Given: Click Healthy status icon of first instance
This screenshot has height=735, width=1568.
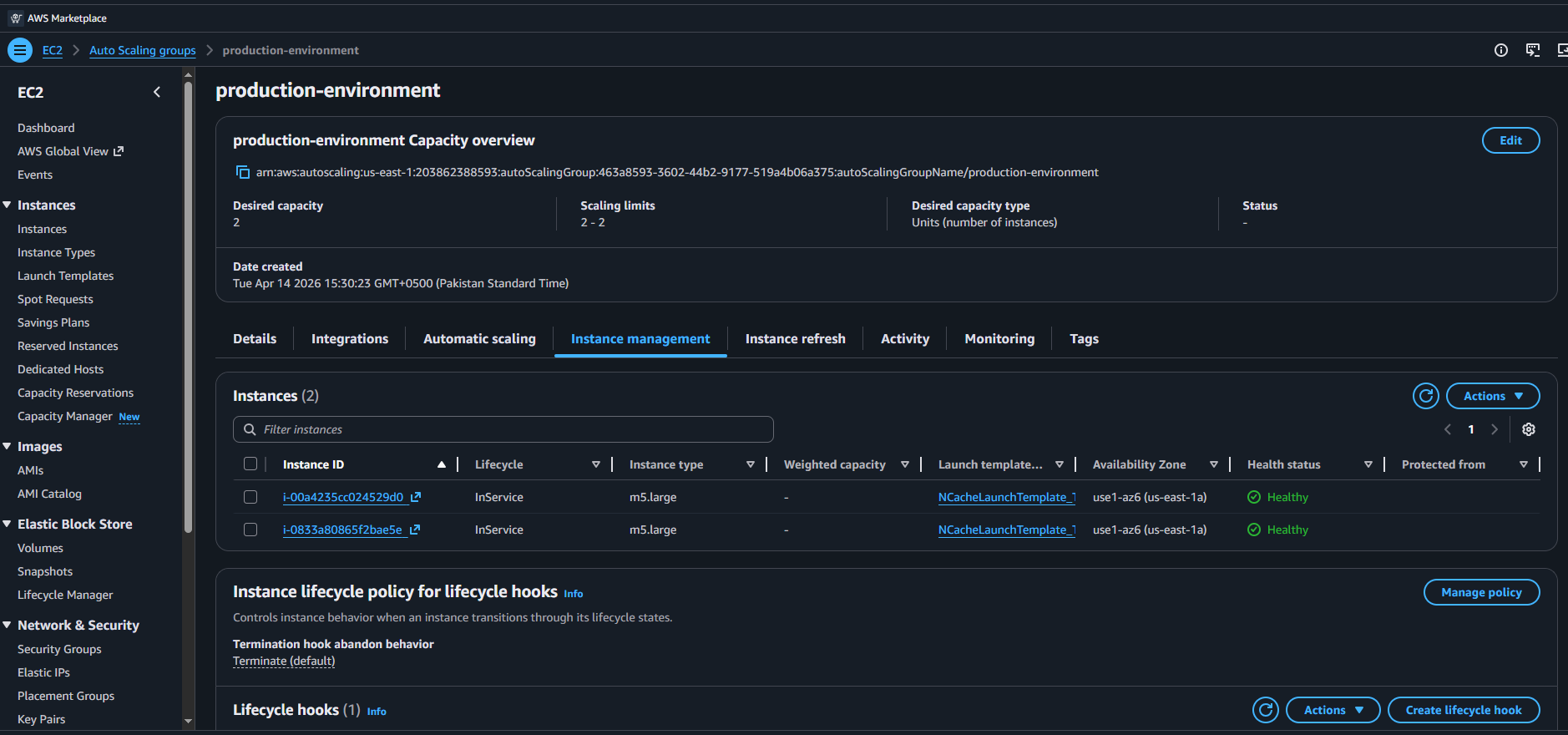Looking at the screenshot, I should tap(1254, 497).
